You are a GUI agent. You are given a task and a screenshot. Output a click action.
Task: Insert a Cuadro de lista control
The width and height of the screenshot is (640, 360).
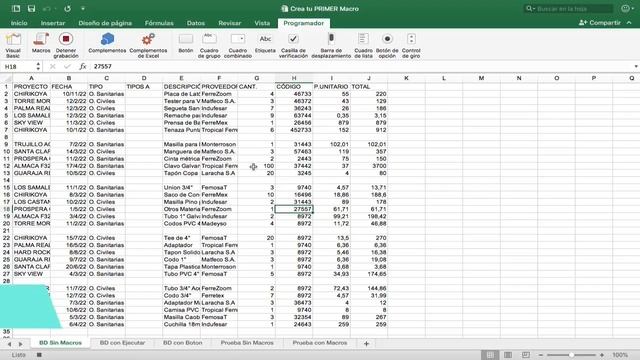coord(363,45)
